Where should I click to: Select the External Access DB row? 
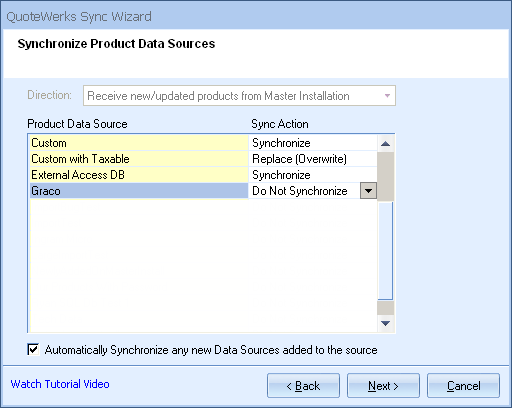[139, 175]
